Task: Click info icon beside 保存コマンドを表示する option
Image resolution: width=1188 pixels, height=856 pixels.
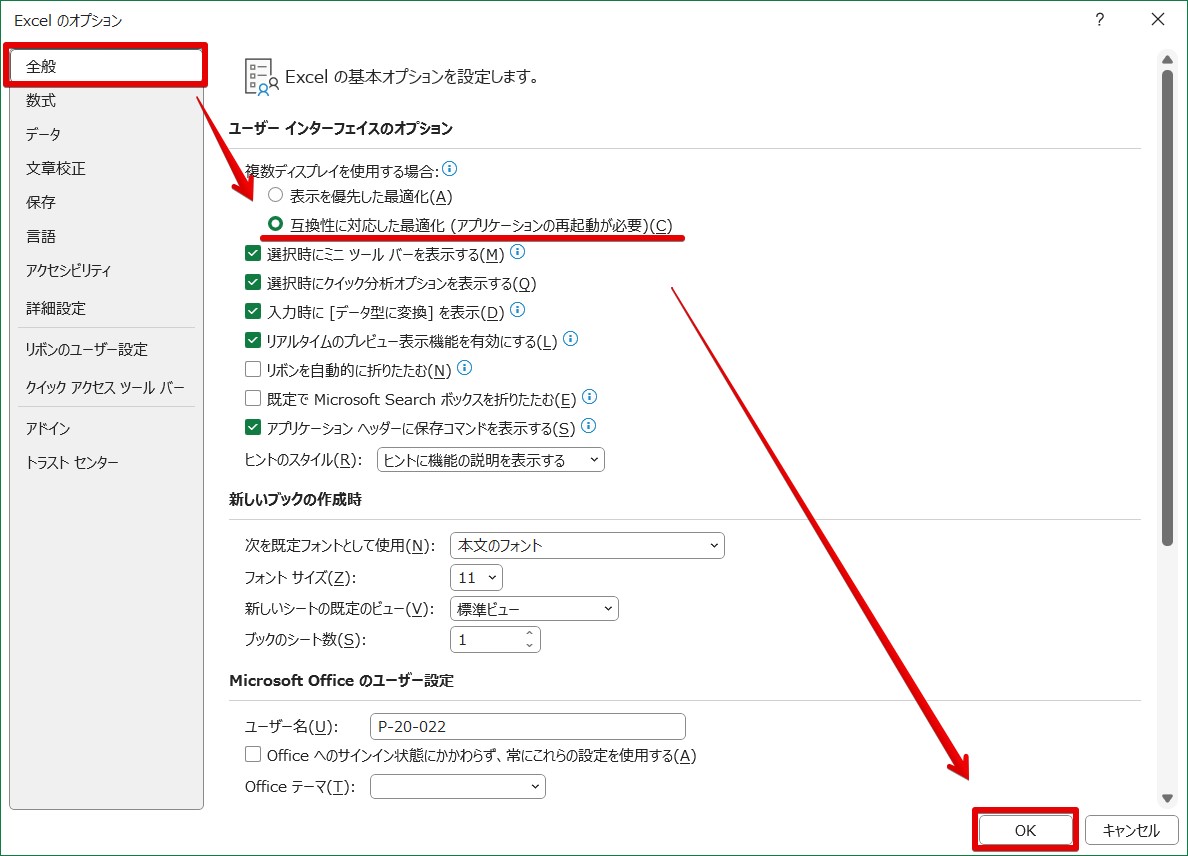Action: click(588, 427)
